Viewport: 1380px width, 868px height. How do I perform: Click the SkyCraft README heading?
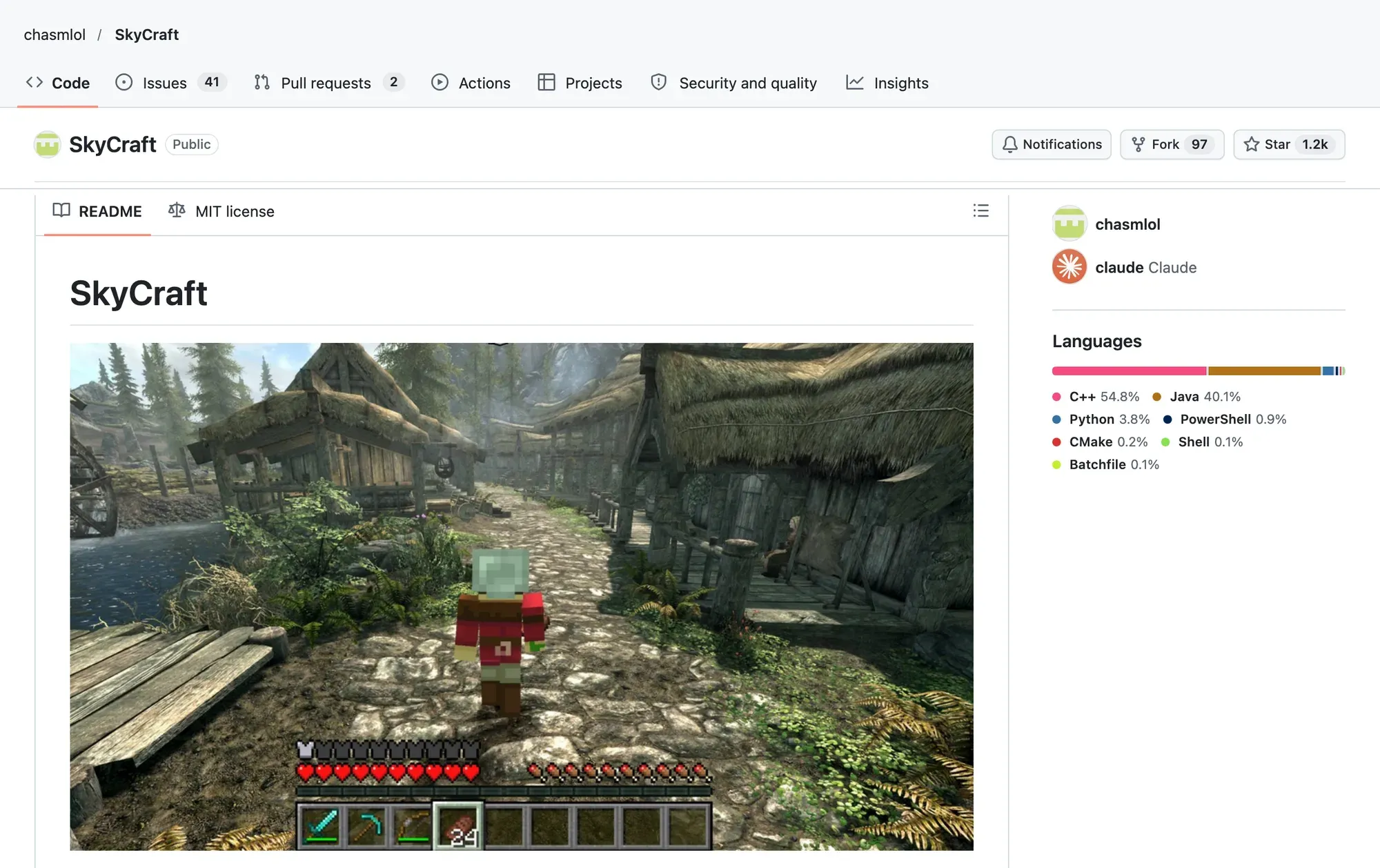[139, 293]
